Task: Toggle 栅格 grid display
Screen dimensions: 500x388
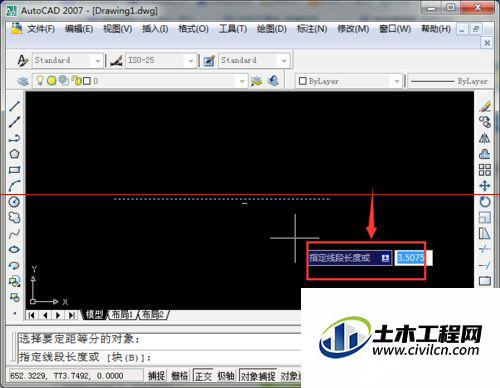Action: tap(180, 376)
